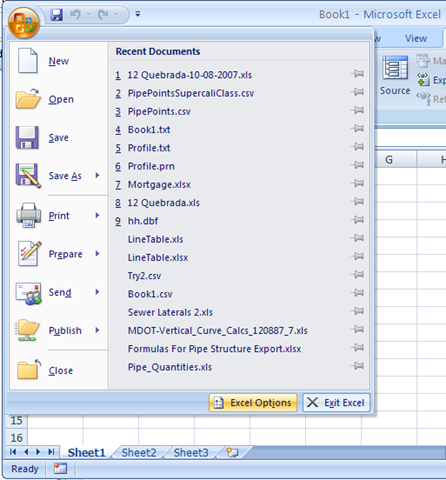
Task: Click the Save icon in Quick Access toolbar
Action: point(56,15)
